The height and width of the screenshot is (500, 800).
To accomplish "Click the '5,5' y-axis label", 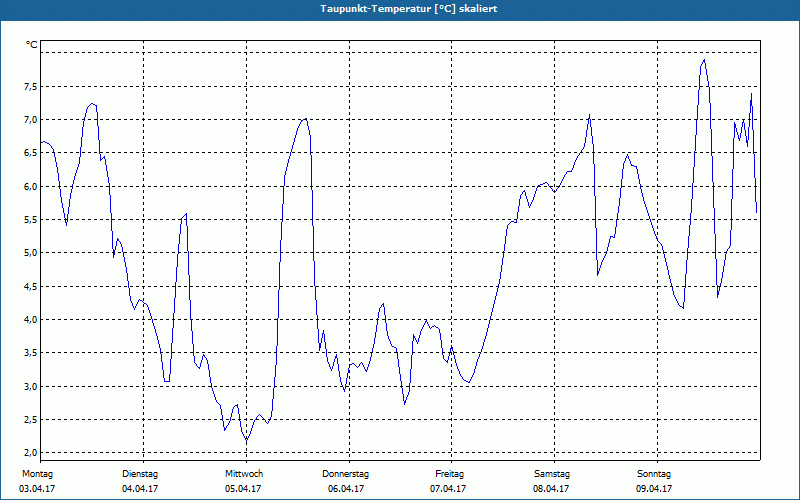I will click(x=30, y=220).
